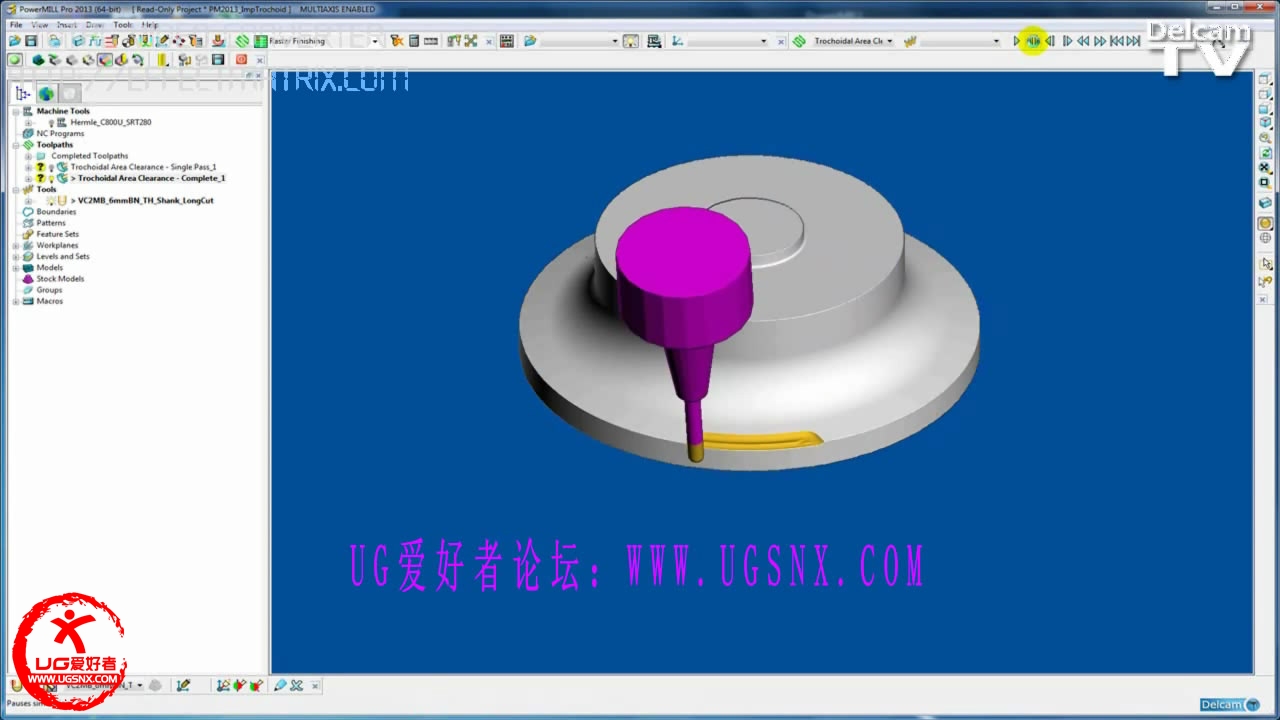Viewport: 1280px width, 720px height.
Task: Click the Save Project disk icon
Action: coord(31,41)
